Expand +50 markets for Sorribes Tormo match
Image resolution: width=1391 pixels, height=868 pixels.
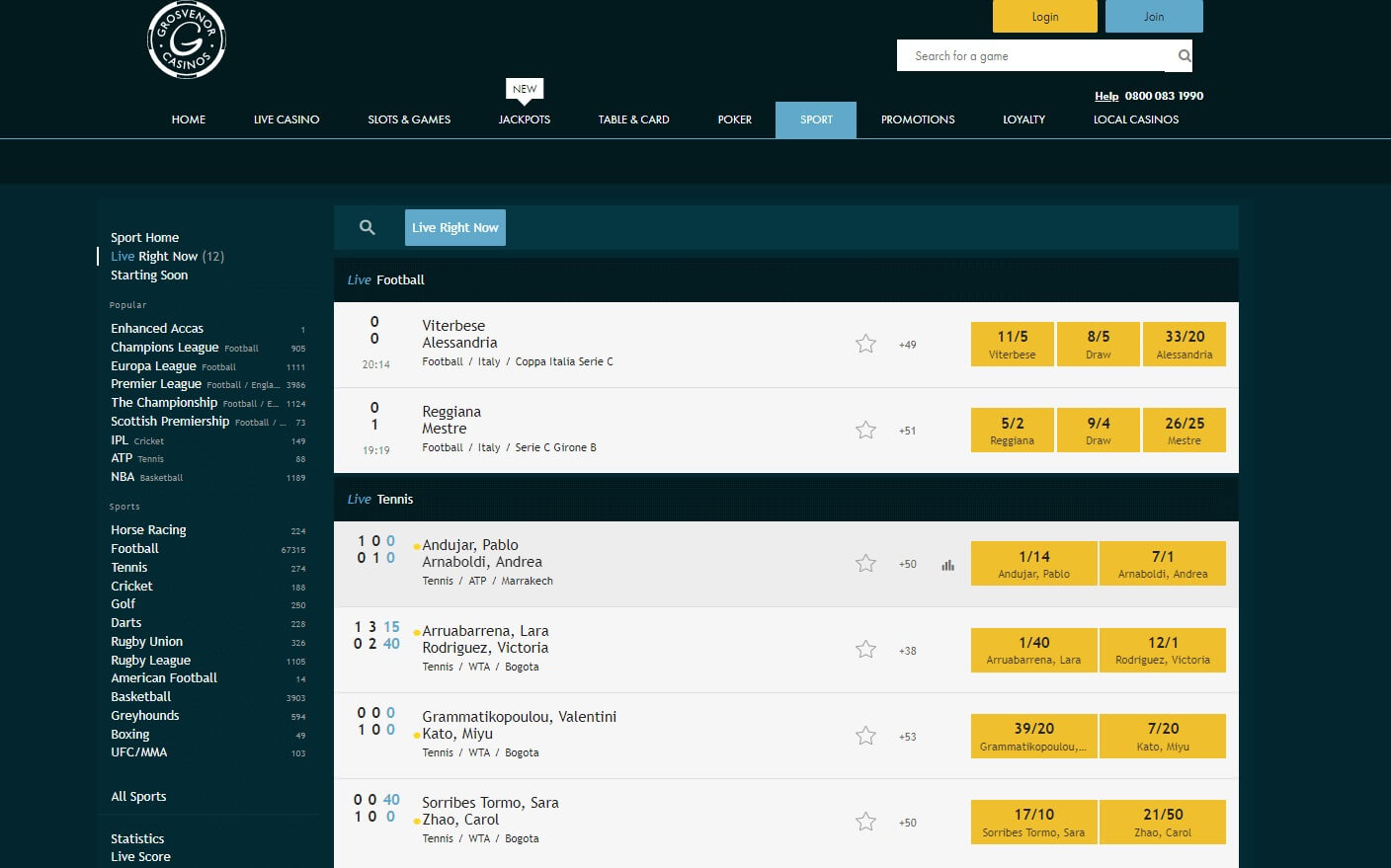point(907,823)
